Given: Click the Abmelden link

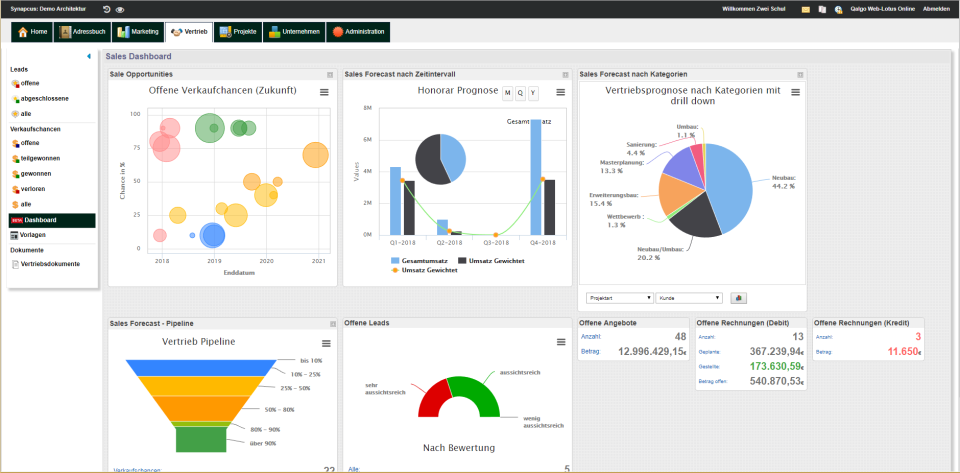Looking at the screenshot, I should 937,9.
